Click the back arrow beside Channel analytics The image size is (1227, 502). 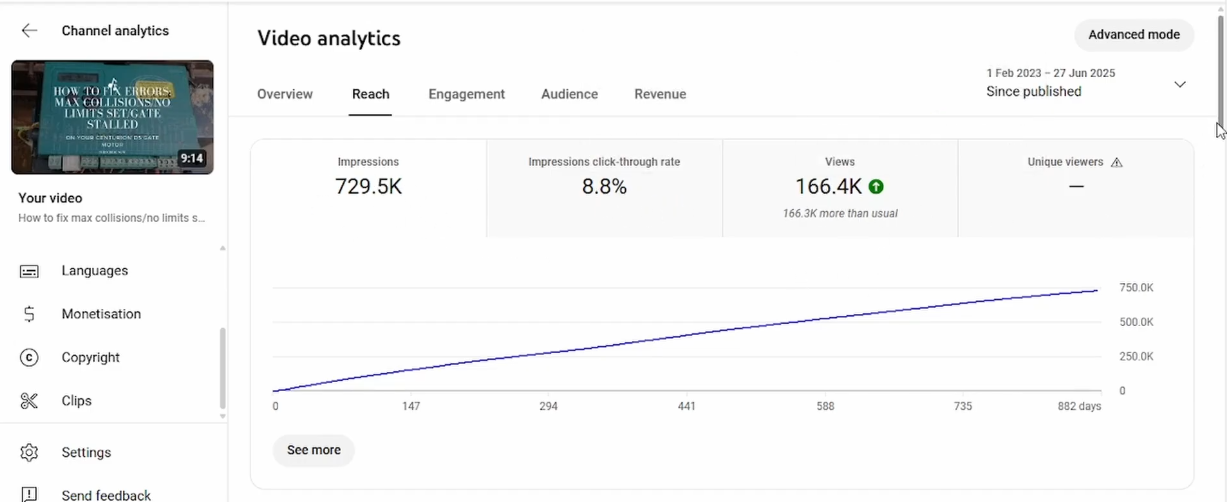pyautogui.click(x=29, y=31)
